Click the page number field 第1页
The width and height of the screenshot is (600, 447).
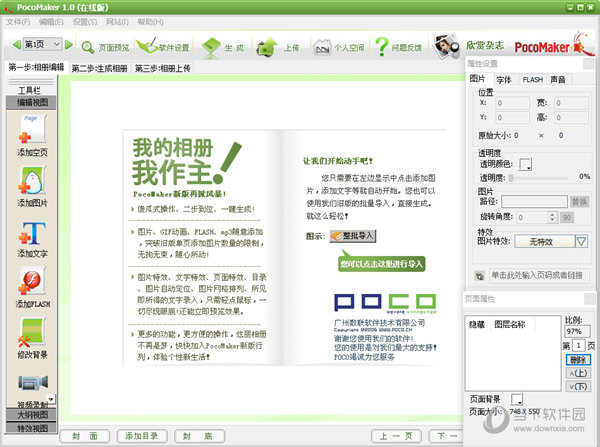tap(579, 346)
